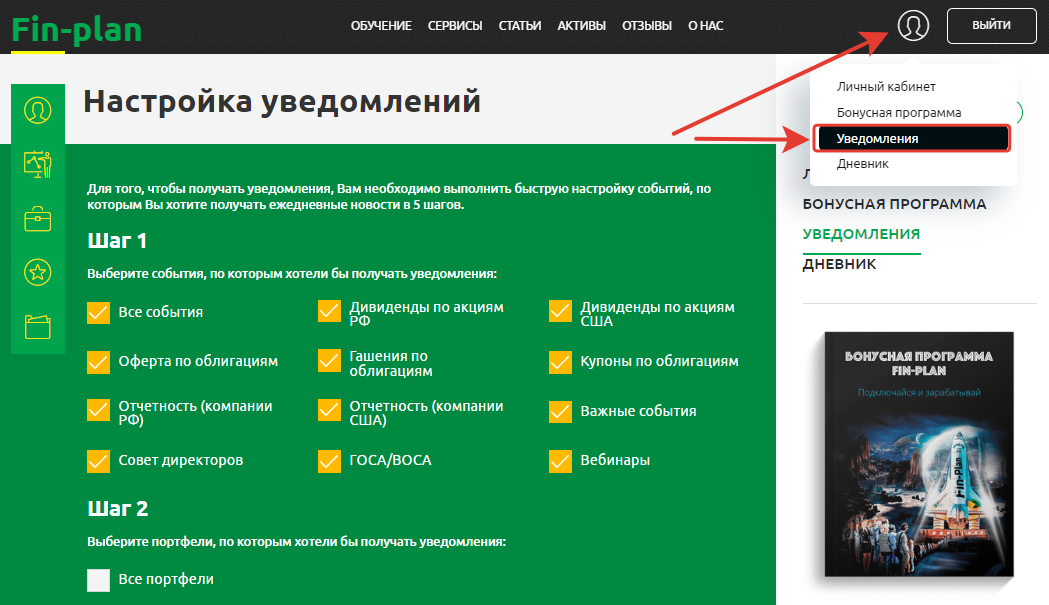
Task: Open the 'Бонусная программа' sidebar link
Action: pyautogui.click(x=894, y=204)
